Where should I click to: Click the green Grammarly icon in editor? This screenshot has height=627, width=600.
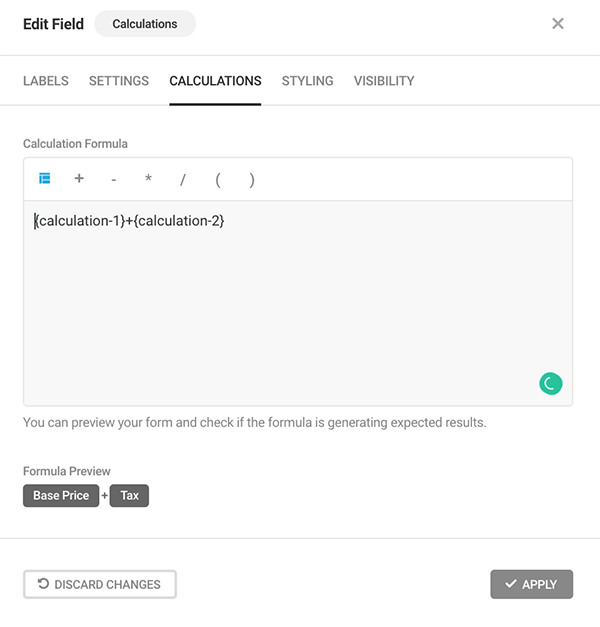coord(550,382)
